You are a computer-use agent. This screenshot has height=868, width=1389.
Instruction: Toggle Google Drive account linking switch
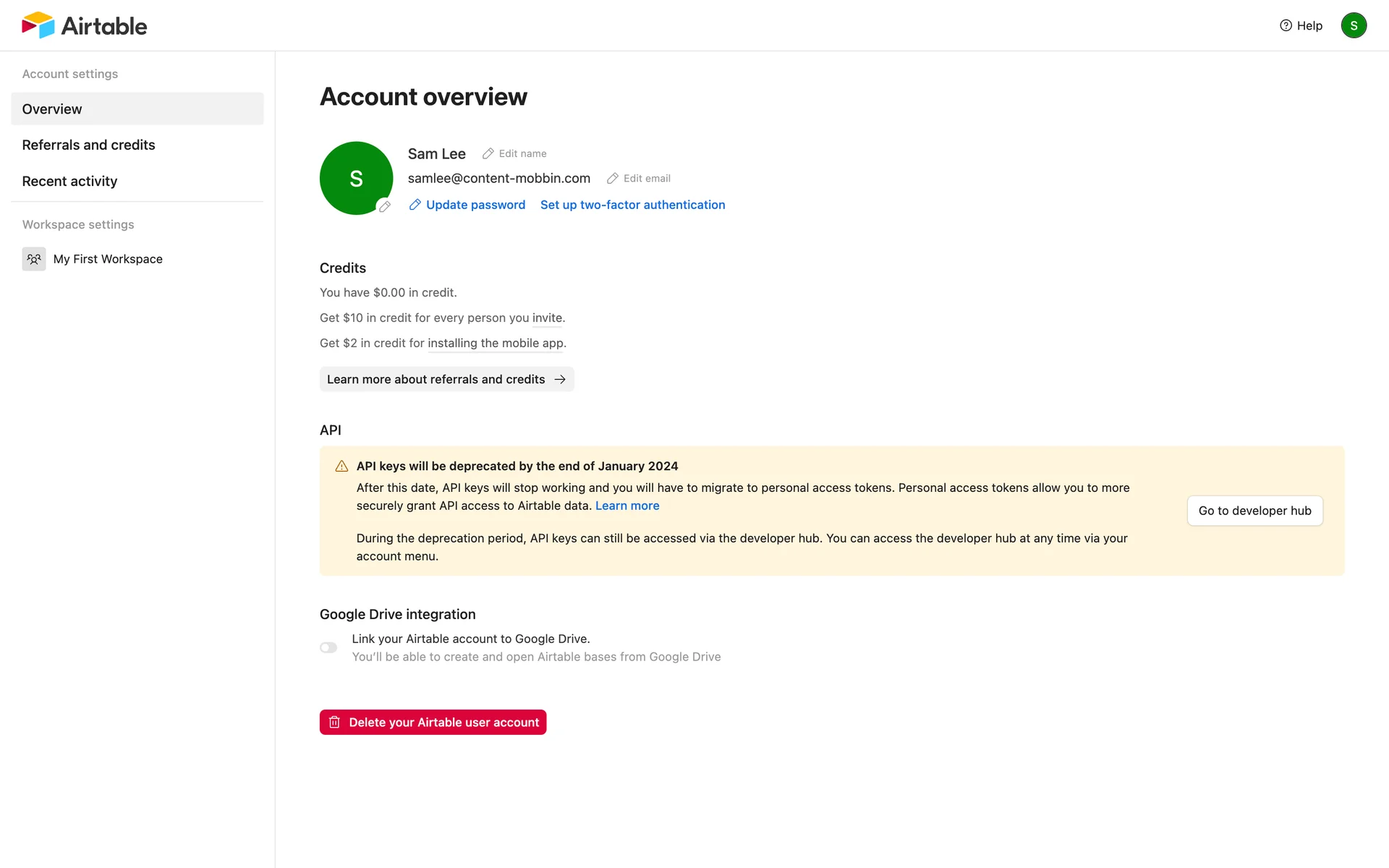click(328, 647)
